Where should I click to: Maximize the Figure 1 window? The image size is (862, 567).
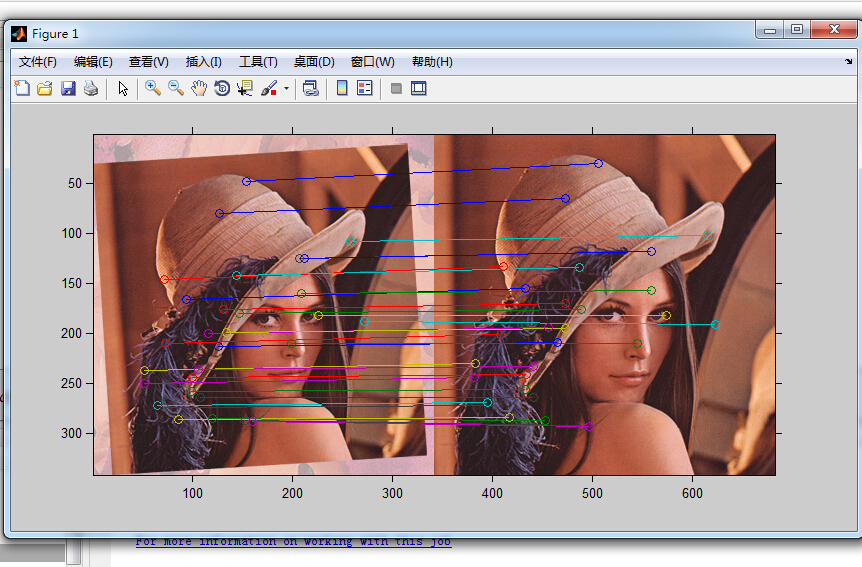[x=797, y=30]
